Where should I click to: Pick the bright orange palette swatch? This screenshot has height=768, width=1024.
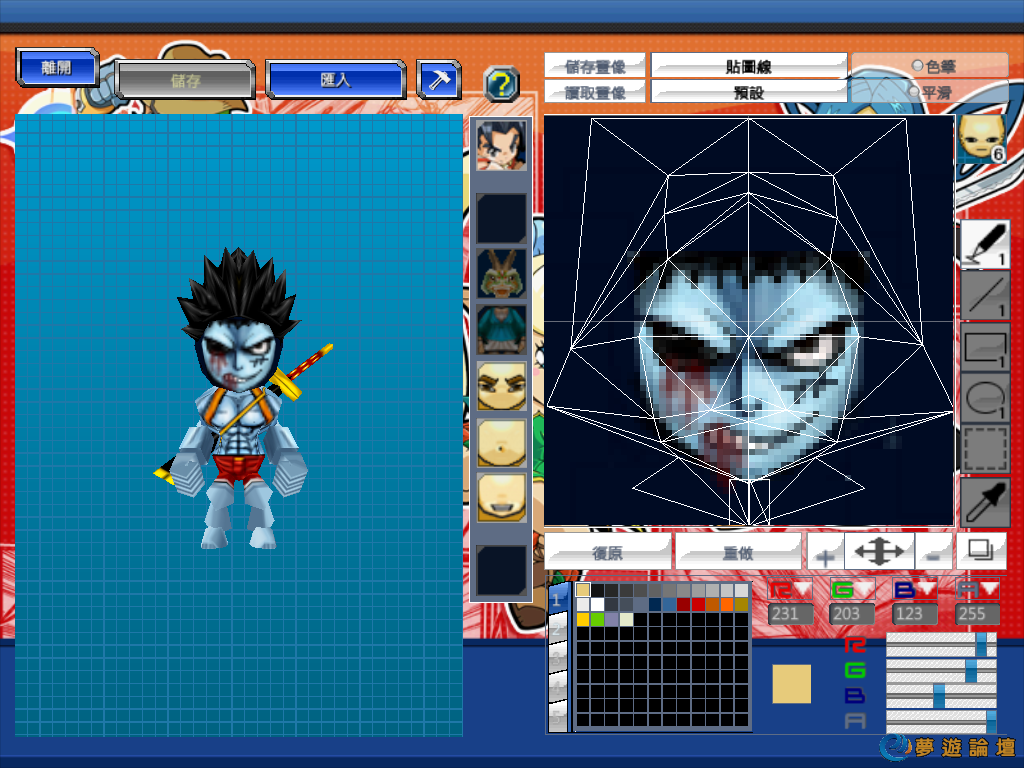(726, 604)
